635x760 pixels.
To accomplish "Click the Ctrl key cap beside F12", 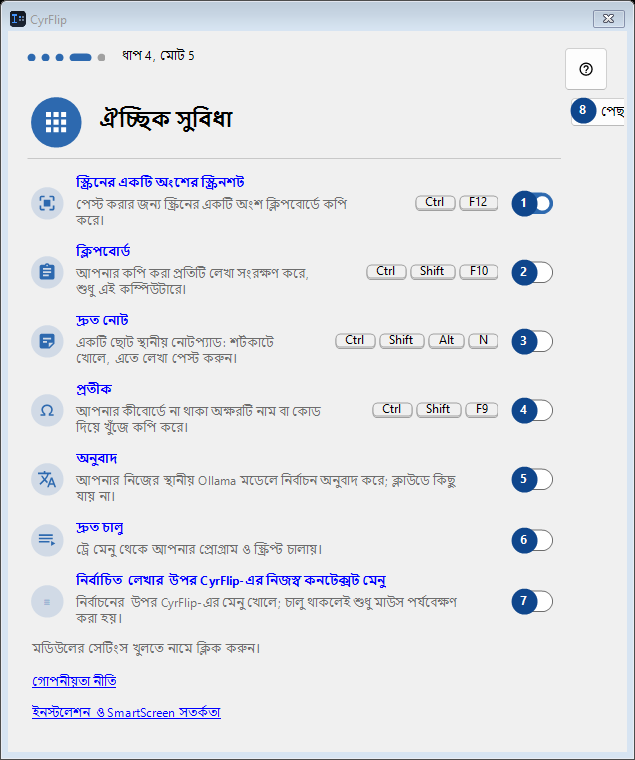I will [435, 202].
